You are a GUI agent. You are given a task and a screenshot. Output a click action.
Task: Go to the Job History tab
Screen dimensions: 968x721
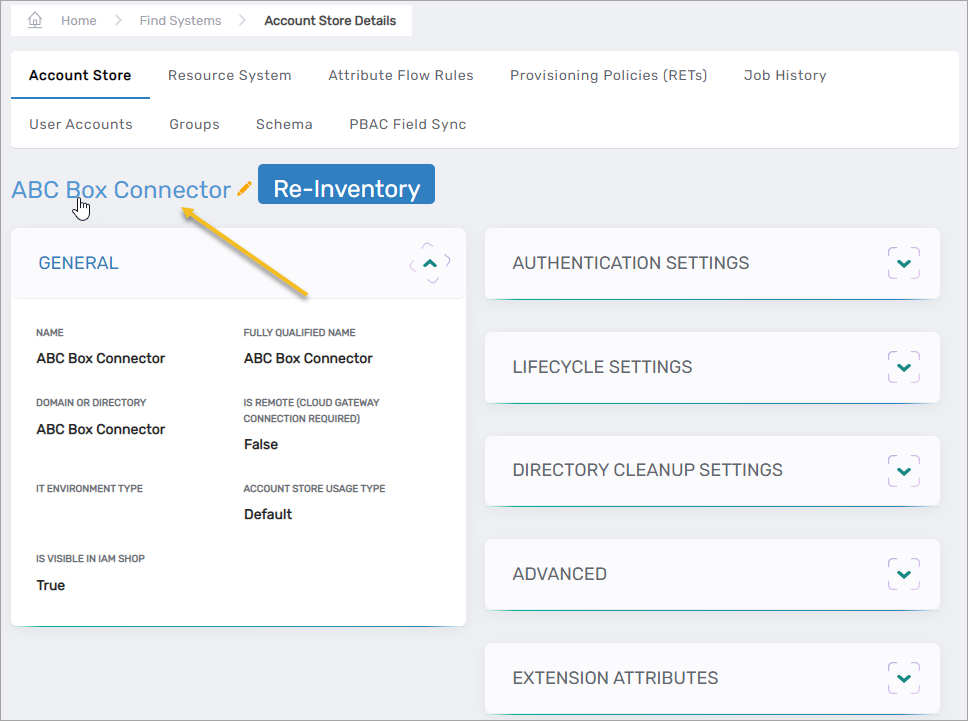(785, 75)
